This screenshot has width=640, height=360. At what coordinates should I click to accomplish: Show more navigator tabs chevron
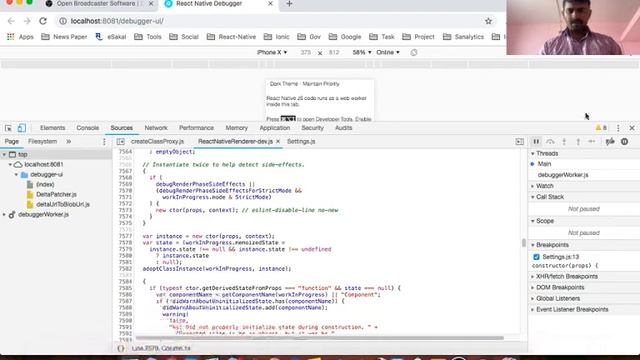pos(69,142)
